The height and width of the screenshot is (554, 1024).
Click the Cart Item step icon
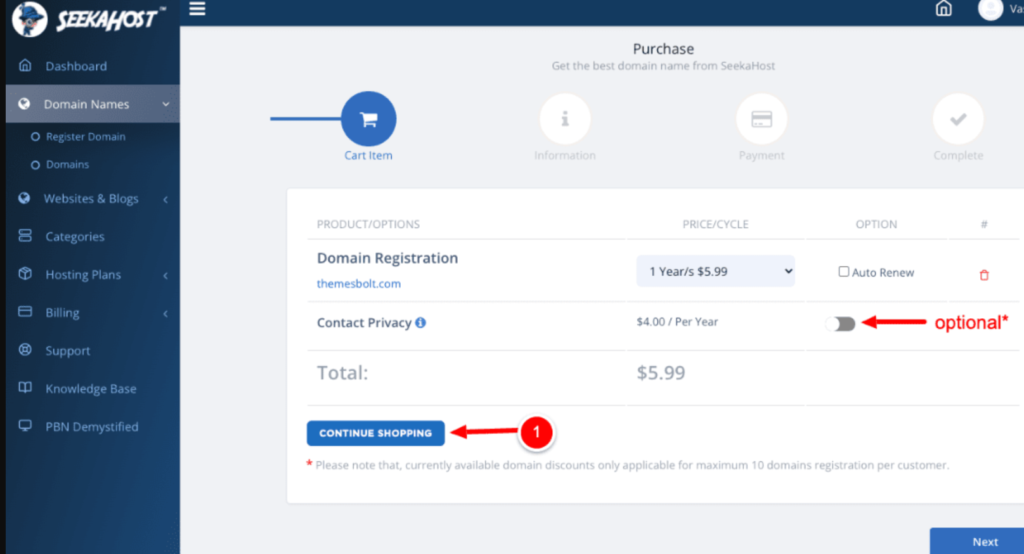[x=368, y=119]
